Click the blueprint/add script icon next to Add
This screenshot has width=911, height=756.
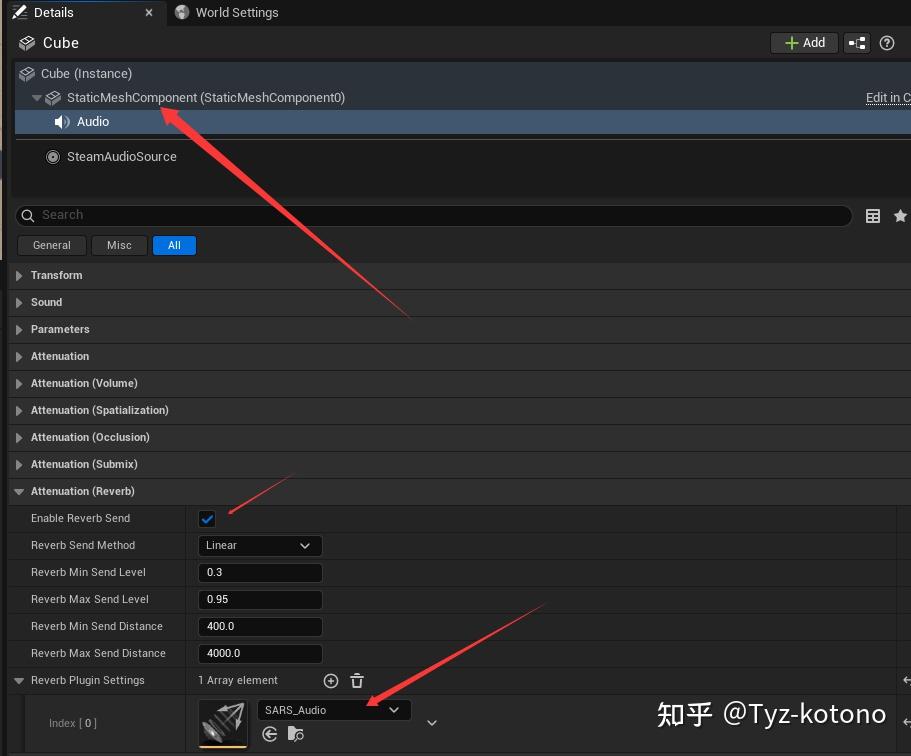click(x=857, y=43)
